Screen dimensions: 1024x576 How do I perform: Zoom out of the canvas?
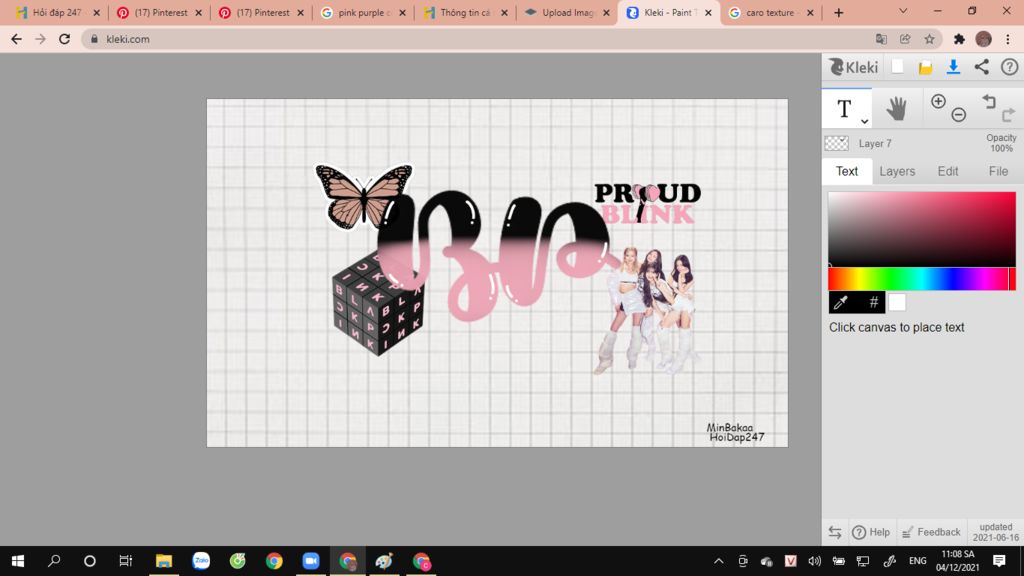(958, 115)
